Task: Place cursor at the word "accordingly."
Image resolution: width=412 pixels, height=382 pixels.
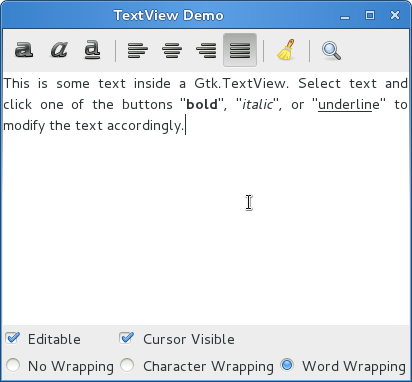Action: (x=145, y=126)
